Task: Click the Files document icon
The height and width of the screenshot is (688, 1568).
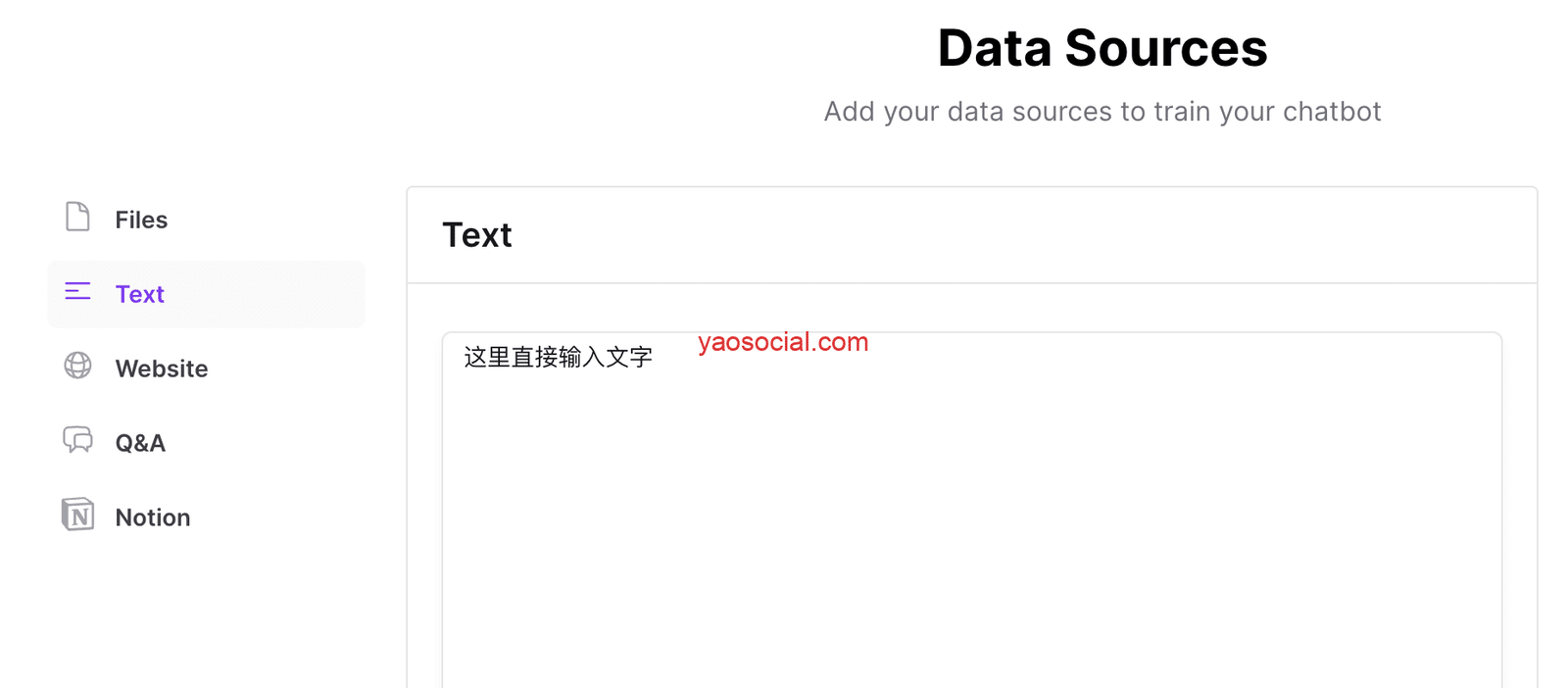Action: click(77, 217)
